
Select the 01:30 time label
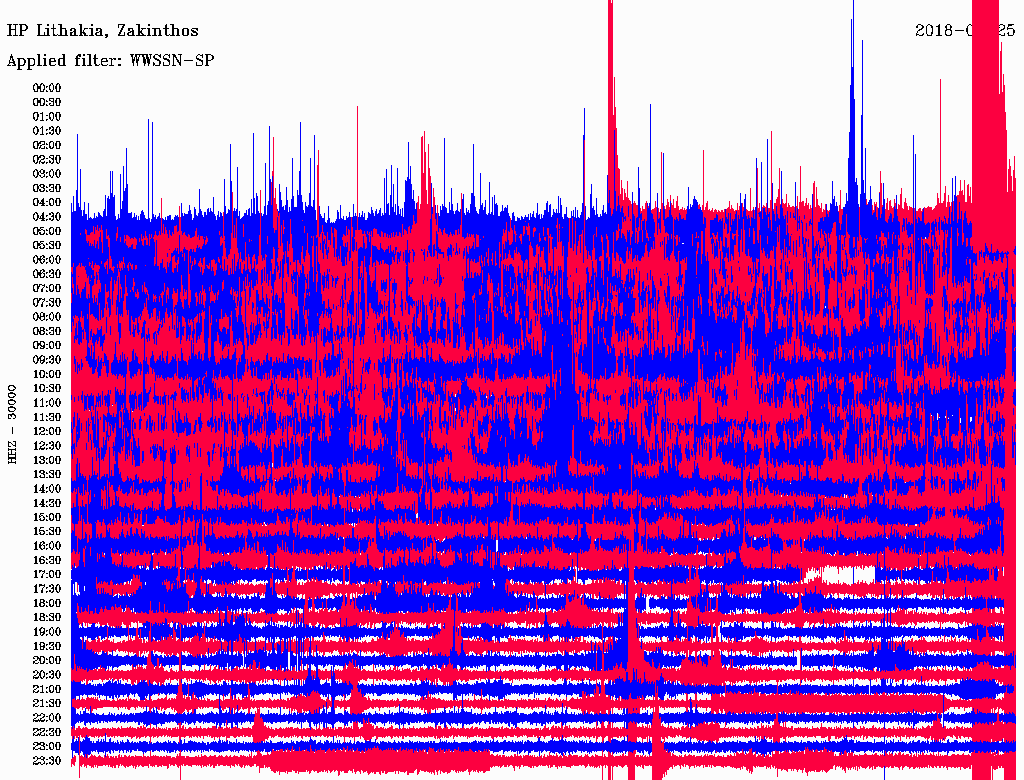point(47,131)
